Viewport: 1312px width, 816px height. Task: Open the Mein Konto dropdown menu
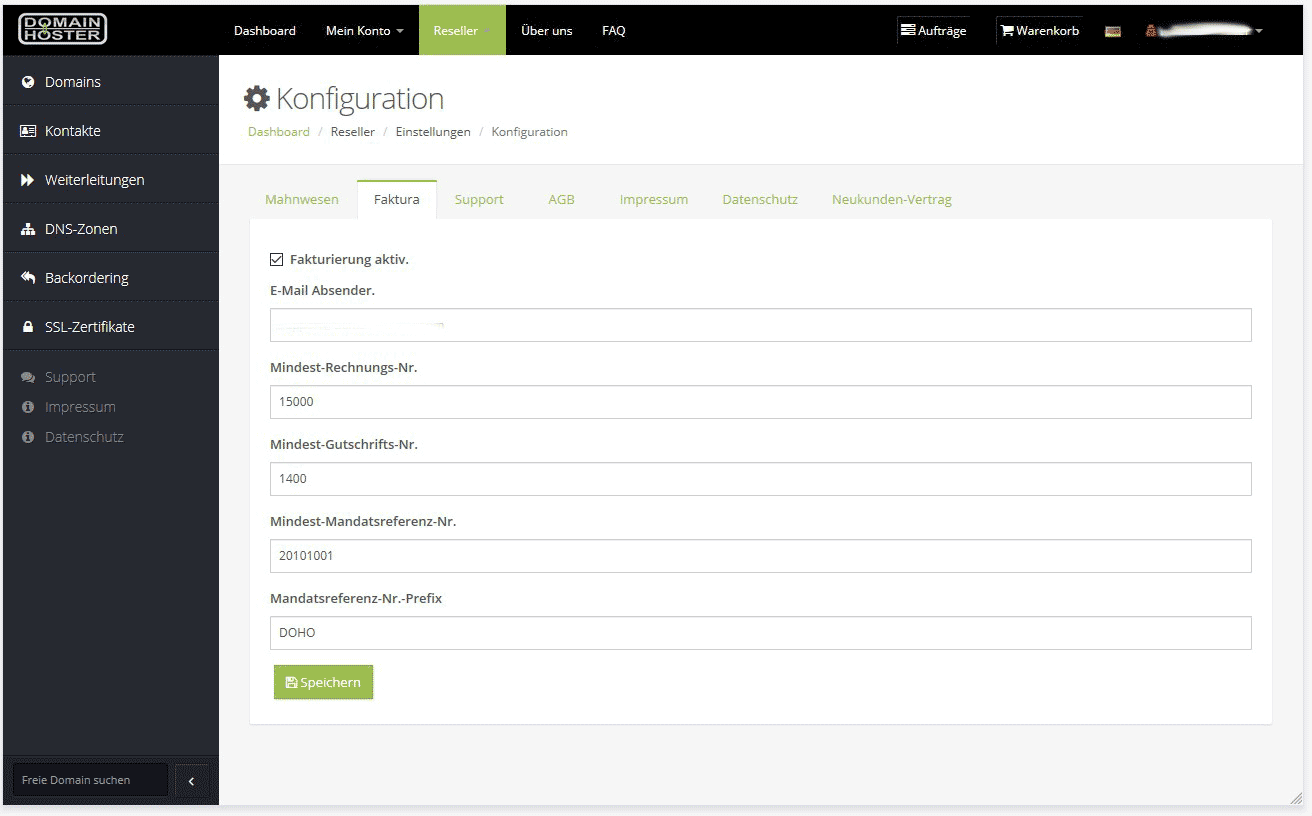coord(365,30)
